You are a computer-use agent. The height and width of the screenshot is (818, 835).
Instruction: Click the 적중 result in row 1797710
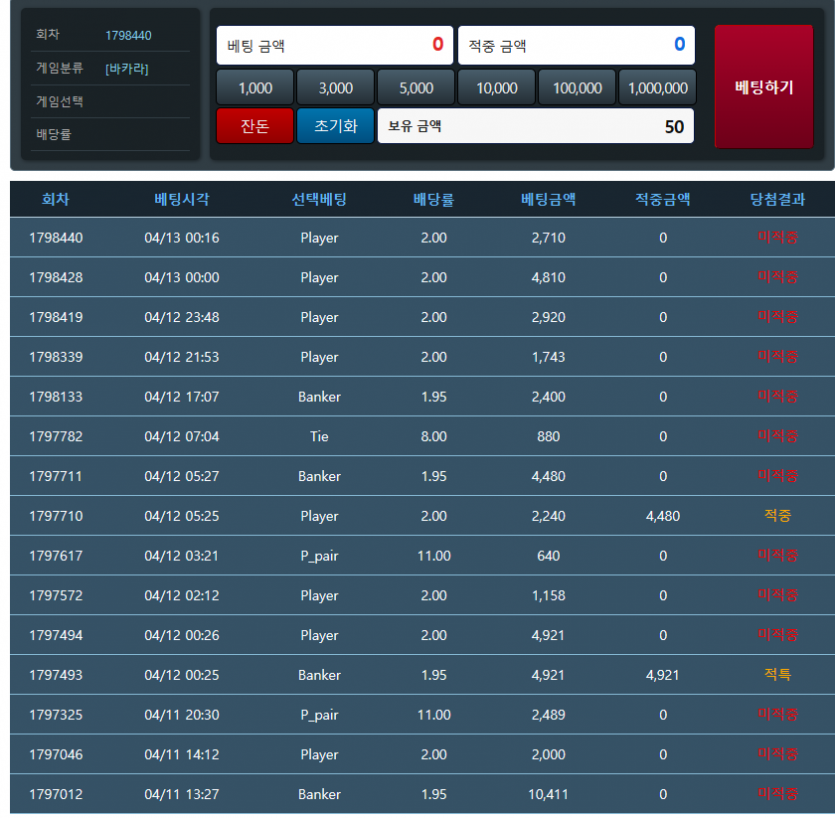click(777, 516)
